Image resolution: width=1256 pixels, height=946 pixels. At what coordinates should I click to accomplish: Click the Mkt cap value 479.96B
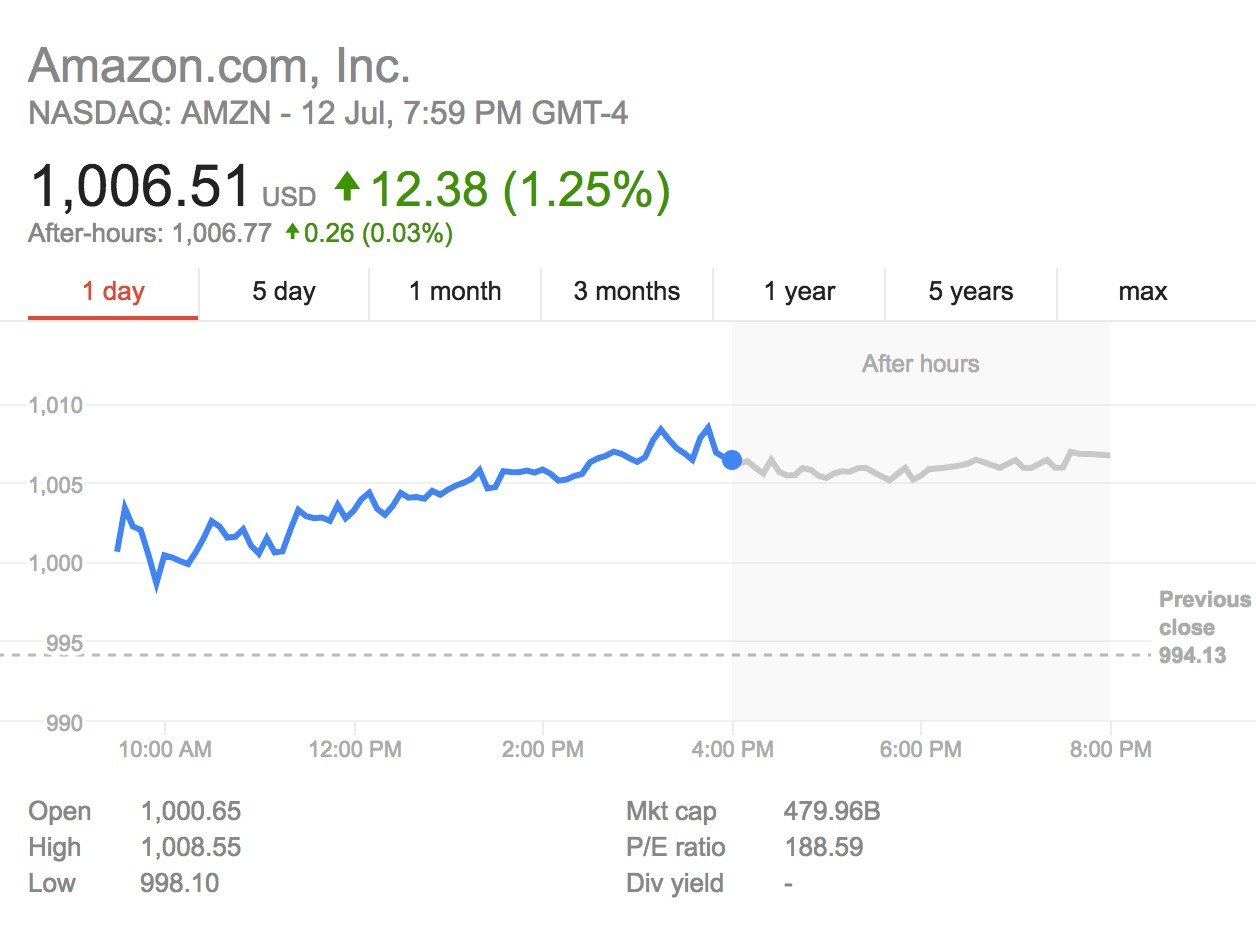pyautogui.click(x=832, y=811)
